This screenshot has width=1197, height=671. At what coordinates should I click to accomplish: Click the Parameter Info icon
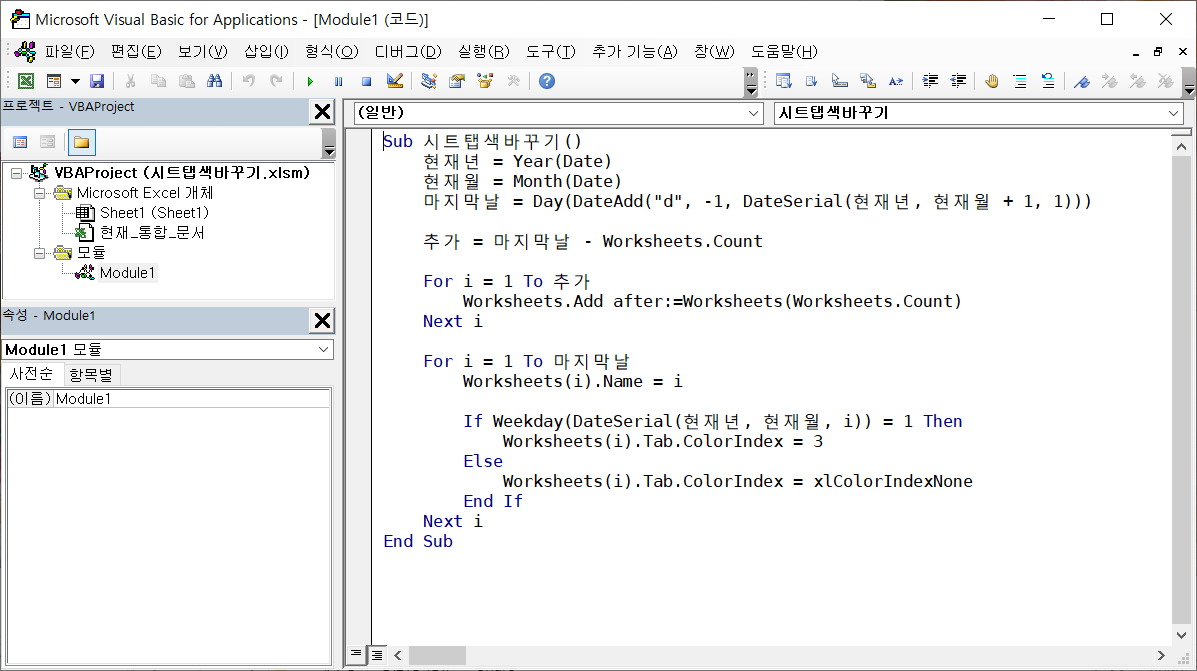coord(868,81)
